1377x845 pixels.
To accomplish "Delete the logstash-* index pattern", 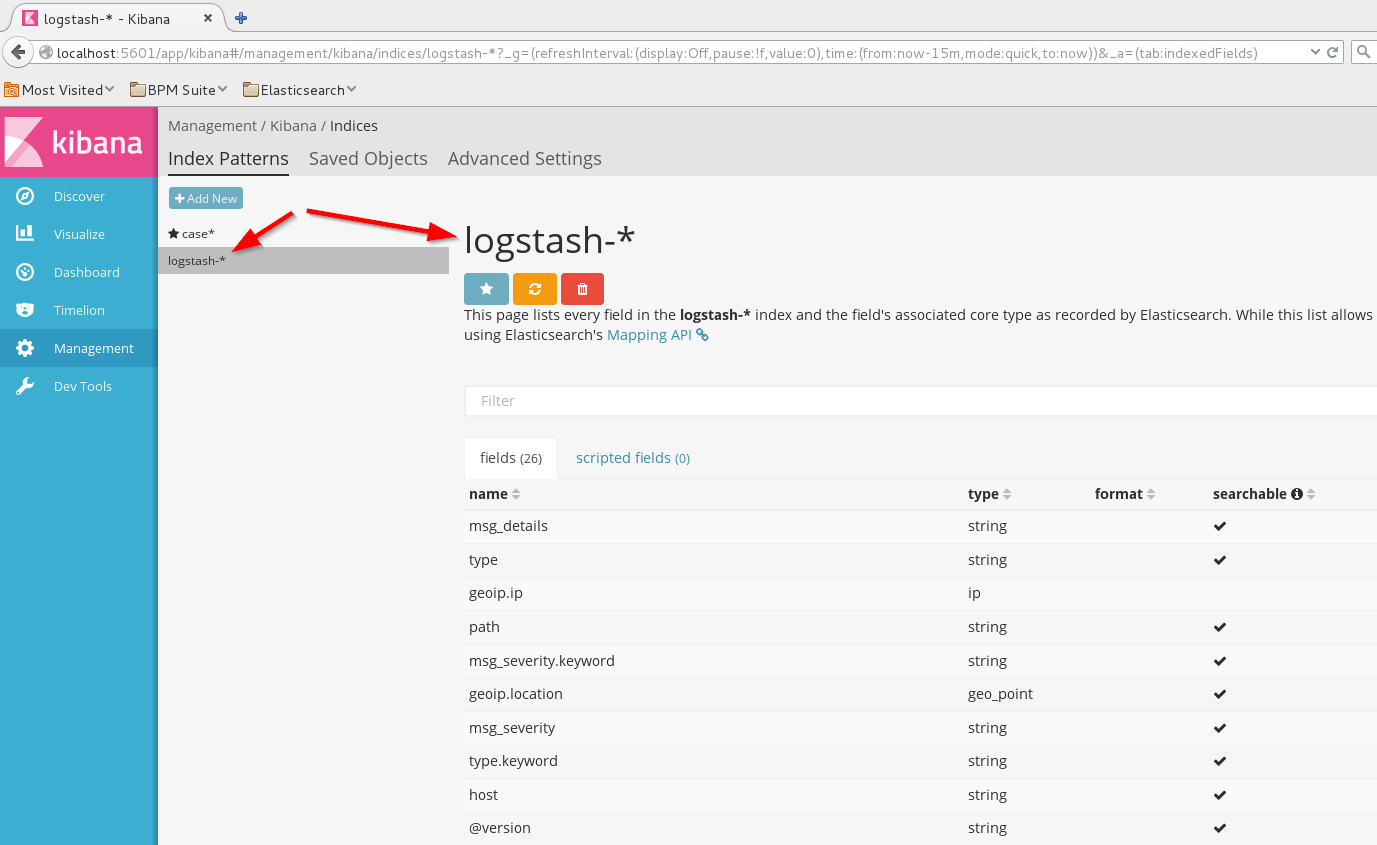I will click(582, 288).
